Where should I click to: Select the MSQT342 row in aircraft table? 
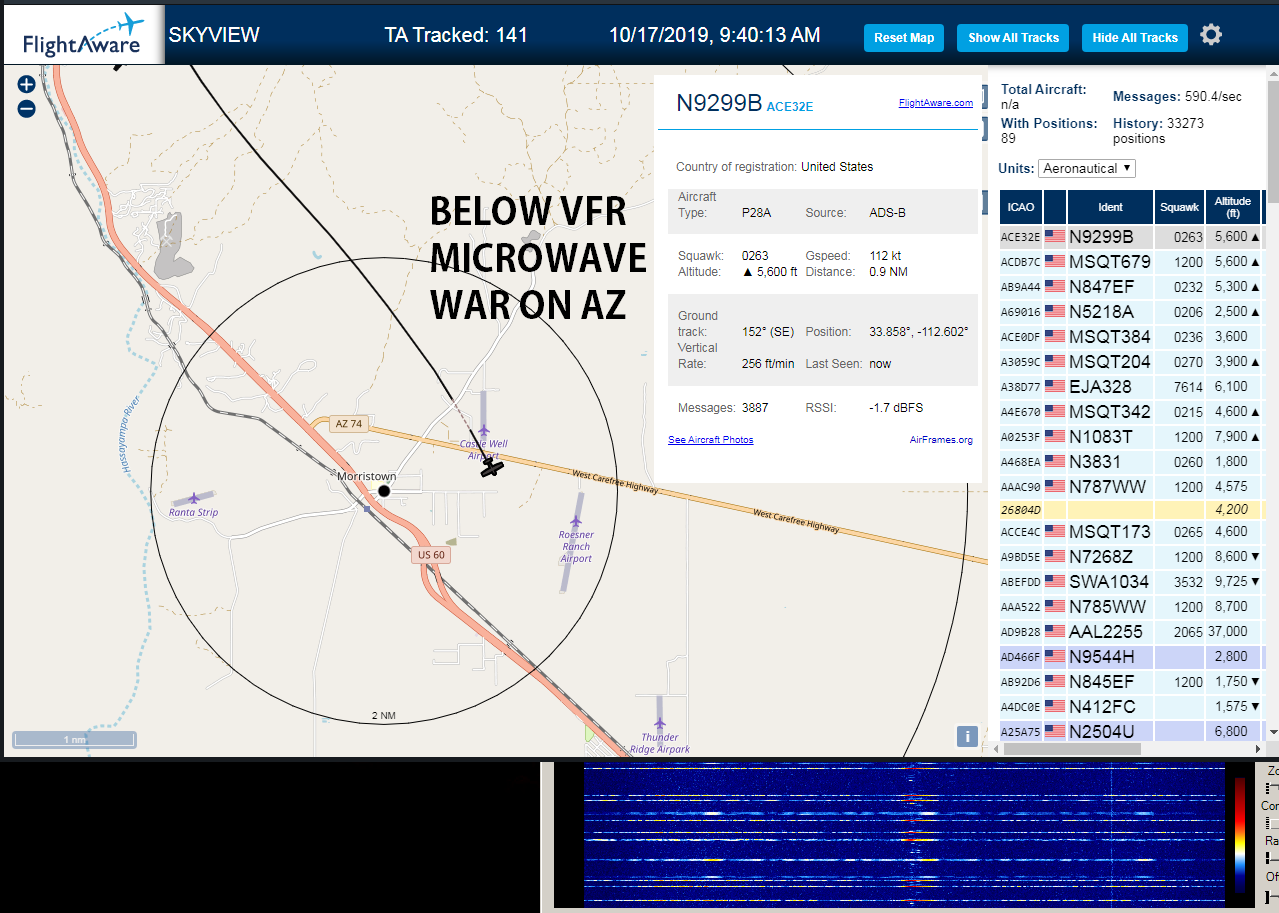point(1133,412)
